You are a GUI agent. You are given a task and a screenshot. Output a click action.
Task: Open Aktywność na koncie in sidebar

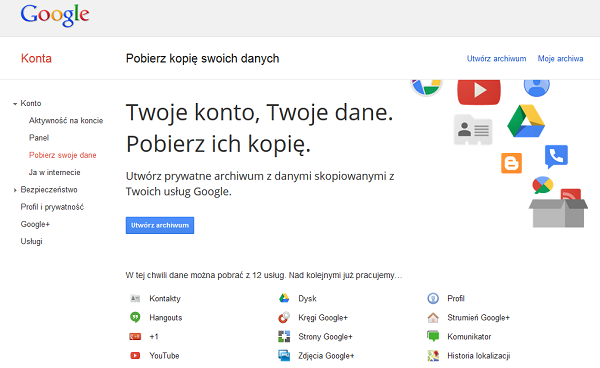point(66,120)
